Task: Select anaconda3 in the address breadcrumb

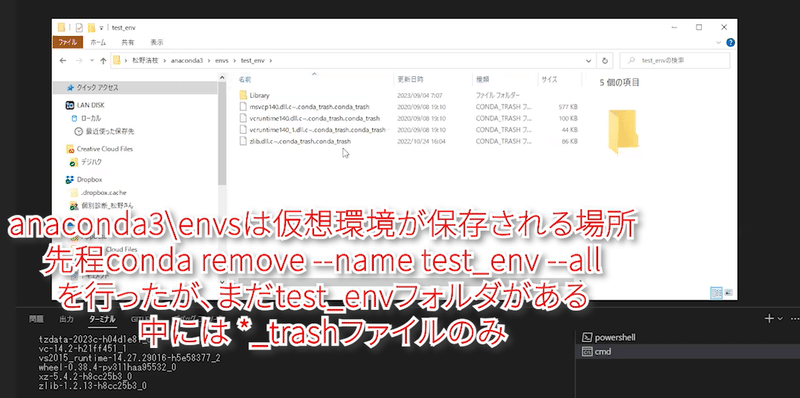Action: [187, 60]
